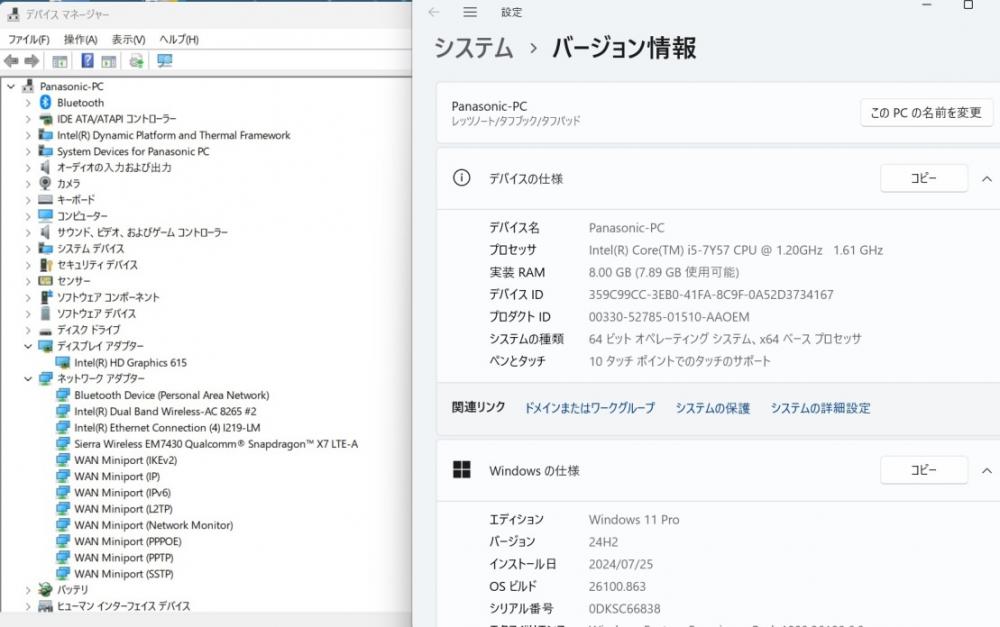
Task: Collapse the ディスプレイ アダプター tree node
Action: [x=28, y=346]
